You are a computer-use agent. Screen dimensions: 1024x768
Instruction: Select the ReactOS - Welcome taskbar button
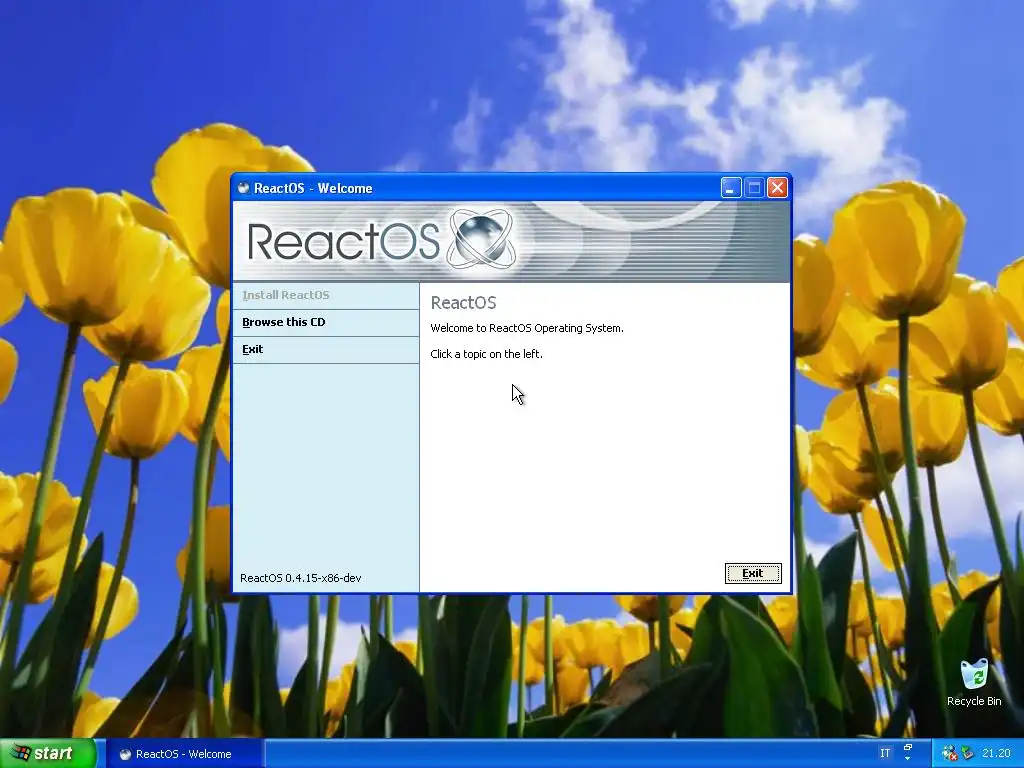coord(183,754)
